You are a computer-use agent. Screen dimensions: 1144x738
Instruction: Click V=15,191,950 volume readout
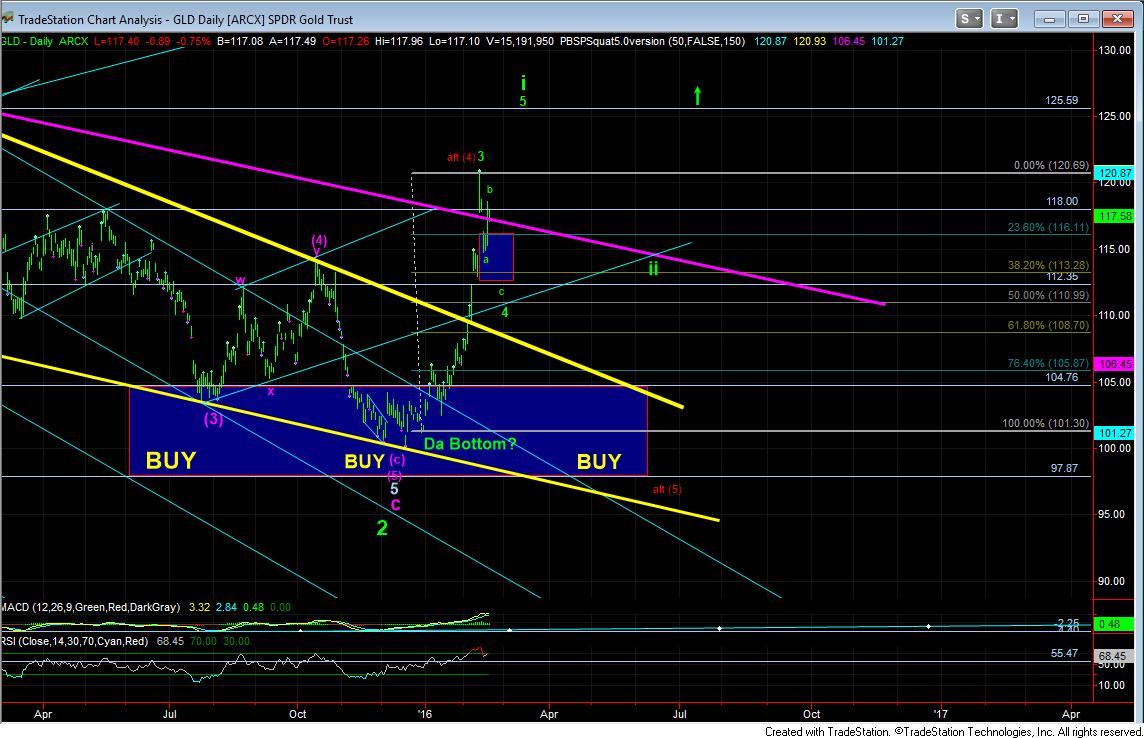click(x=518, y=42)
